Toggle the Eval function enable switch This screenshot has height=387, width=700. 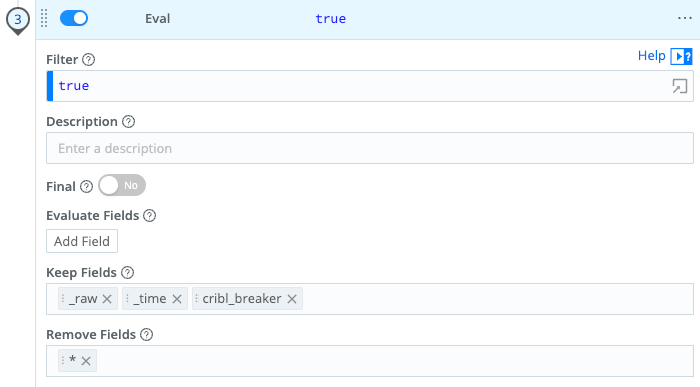[x=74, y=18]
